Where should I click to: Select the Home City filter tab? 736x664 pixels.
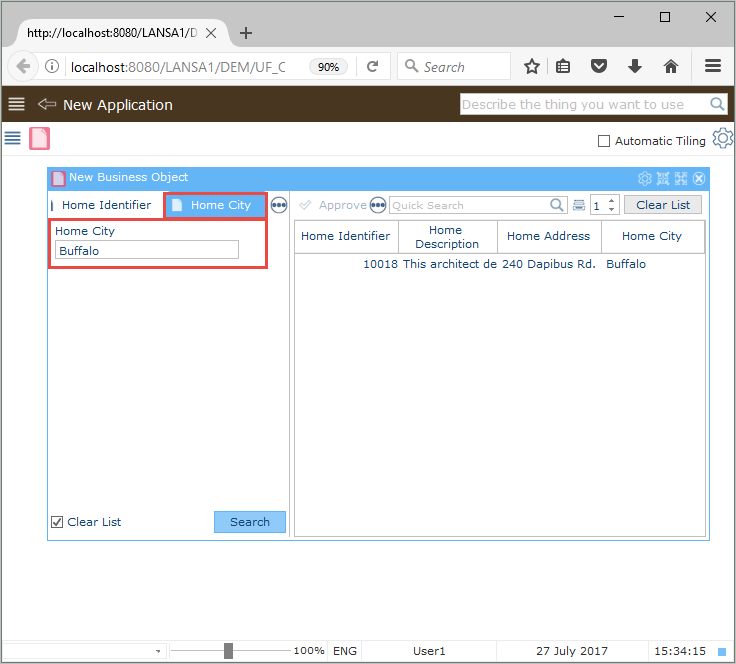tap(215, 205)
